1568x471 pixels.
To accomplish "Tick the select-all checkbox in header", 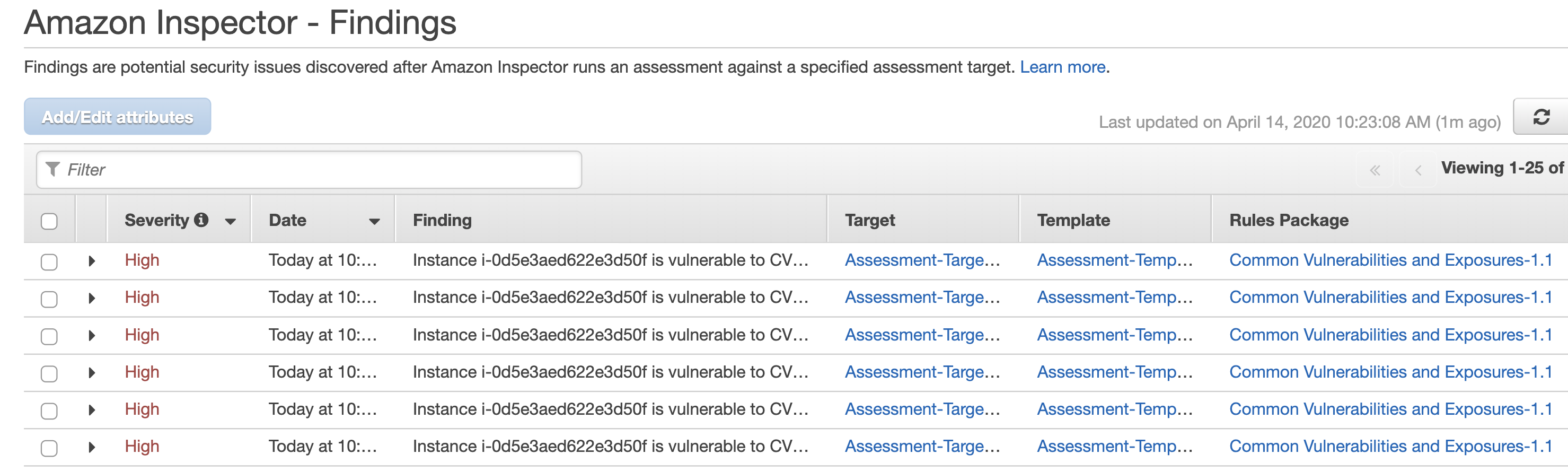I will 49,221.
